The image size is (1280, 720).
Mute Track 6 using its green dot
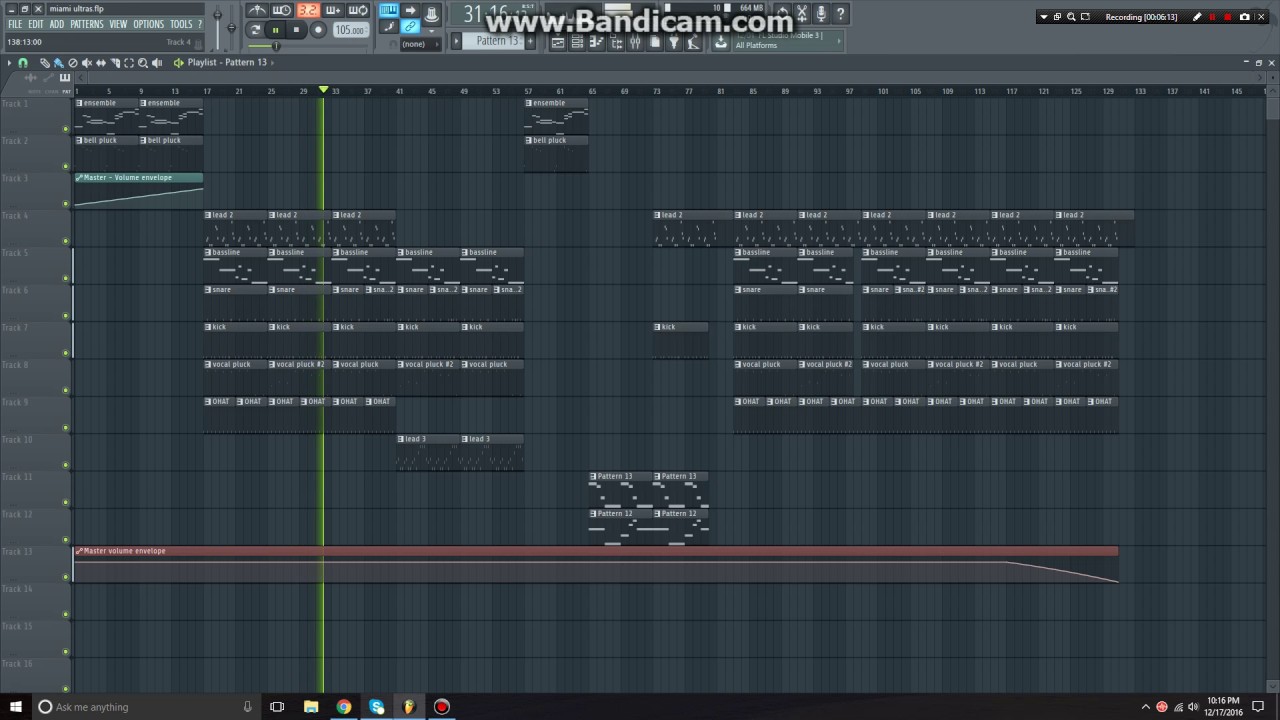pos(66,316)
